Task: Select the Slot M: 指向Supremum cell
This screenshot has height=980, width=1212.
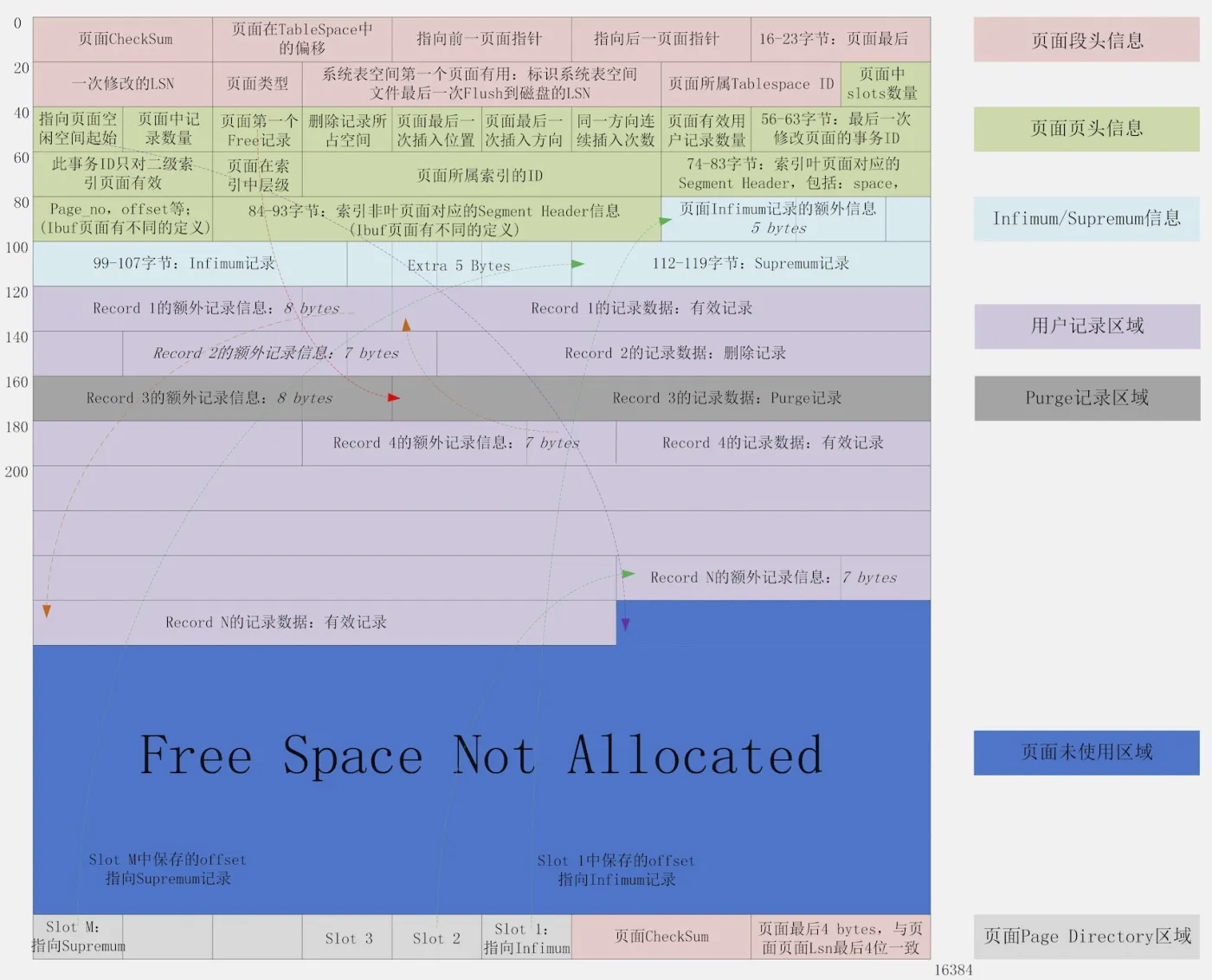Action: 78,937
